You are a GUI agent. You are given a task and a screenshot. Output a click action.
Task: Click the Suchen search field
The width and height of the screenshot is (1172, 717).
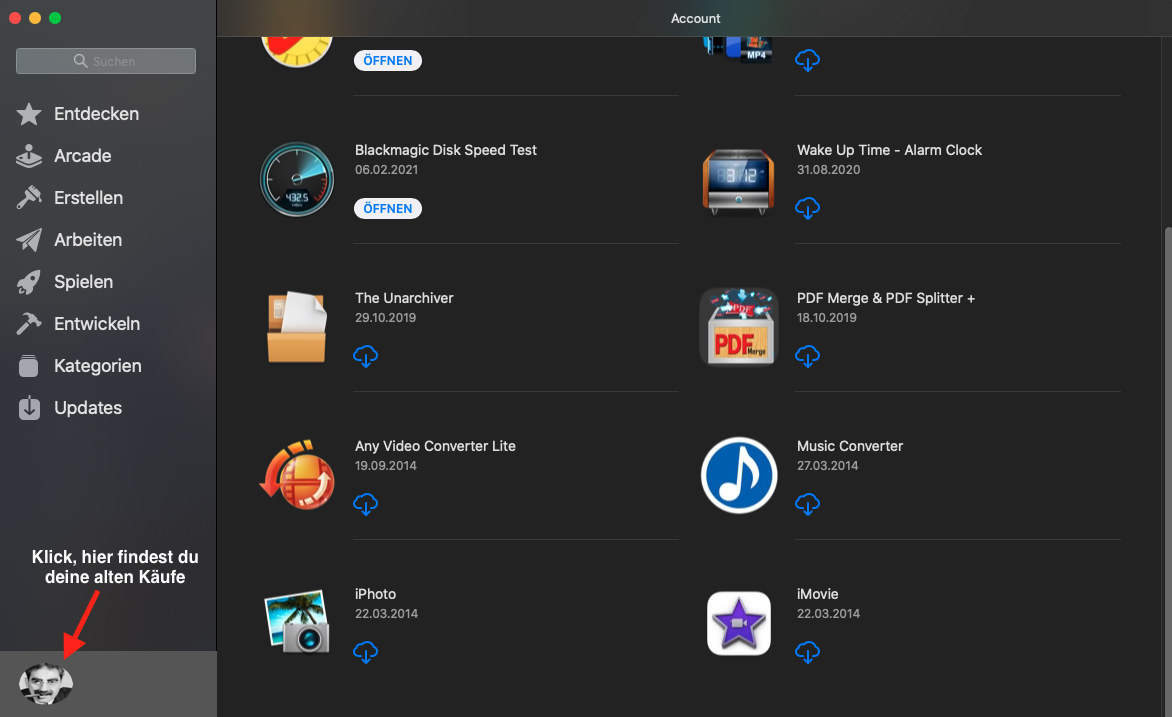click(106, 61)
